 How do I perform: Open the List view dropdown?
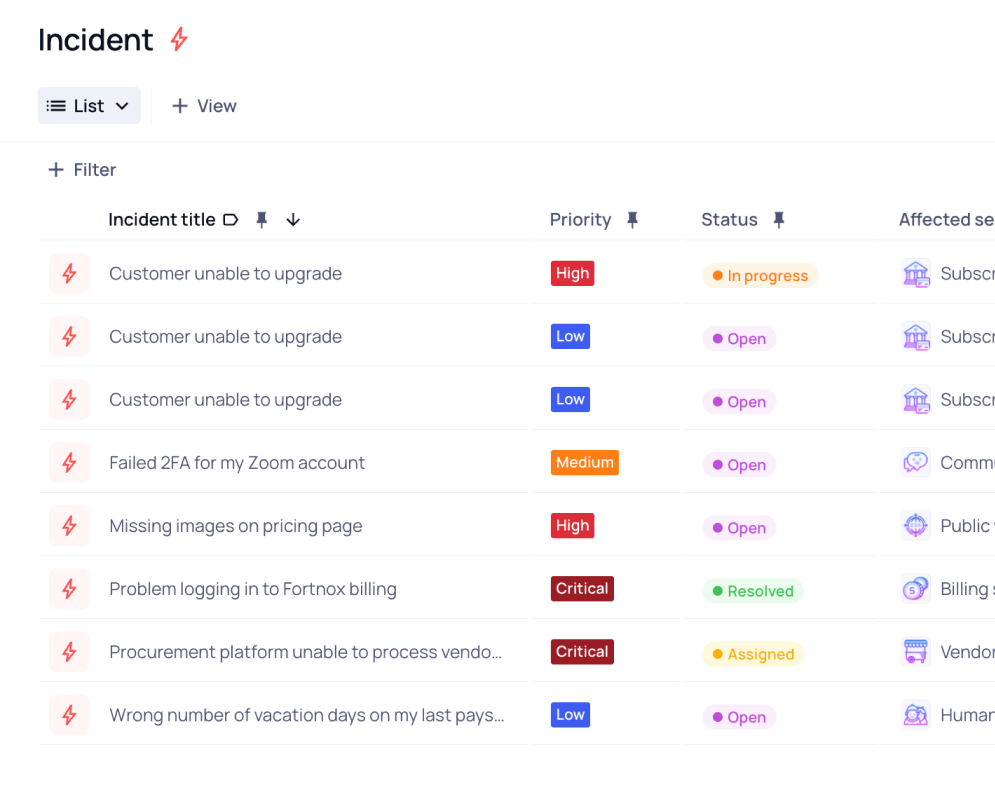click(x=89, y=106)
